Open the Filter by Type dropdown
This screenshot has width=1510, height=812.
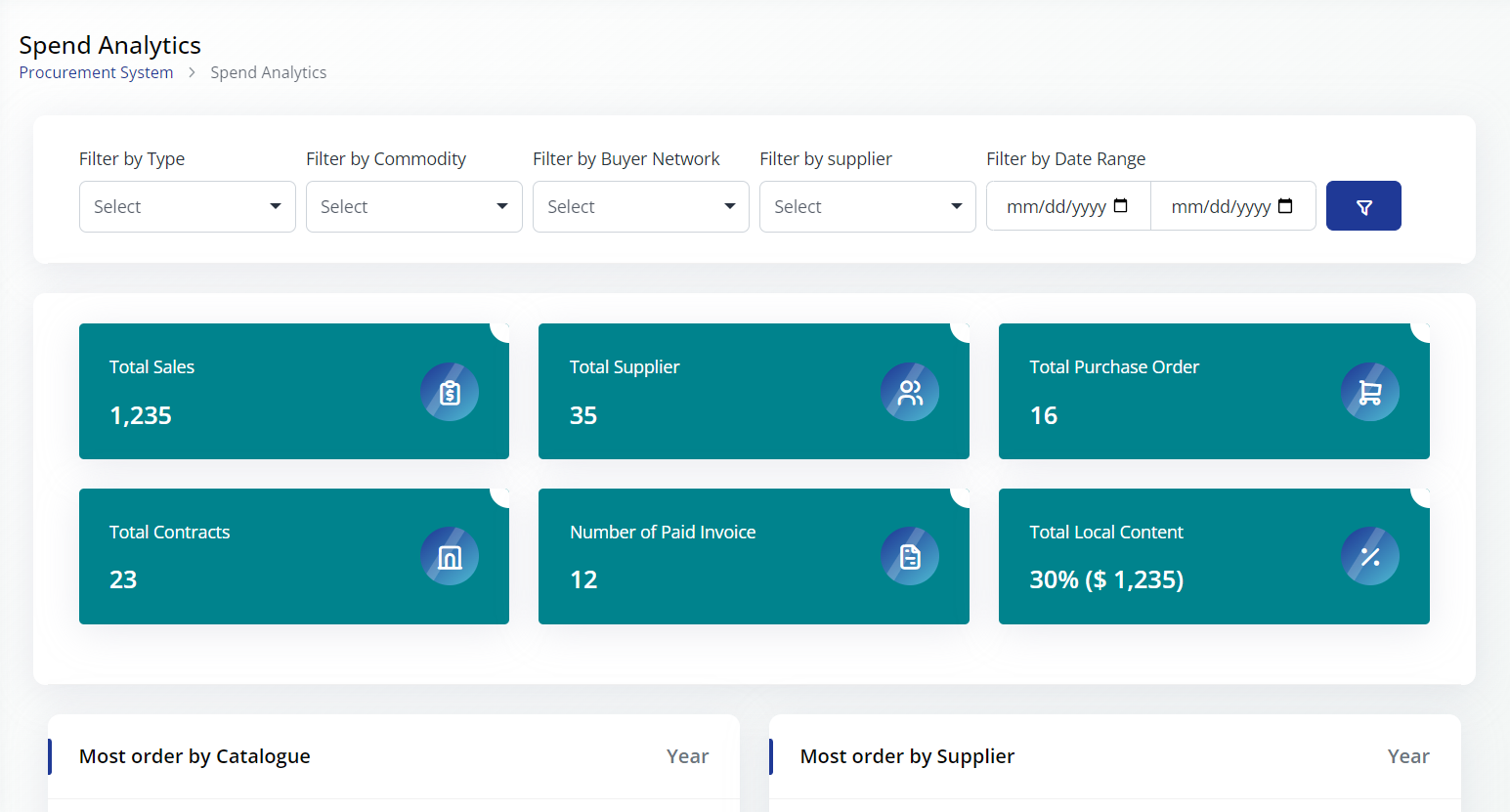click(x=187, y=206)
